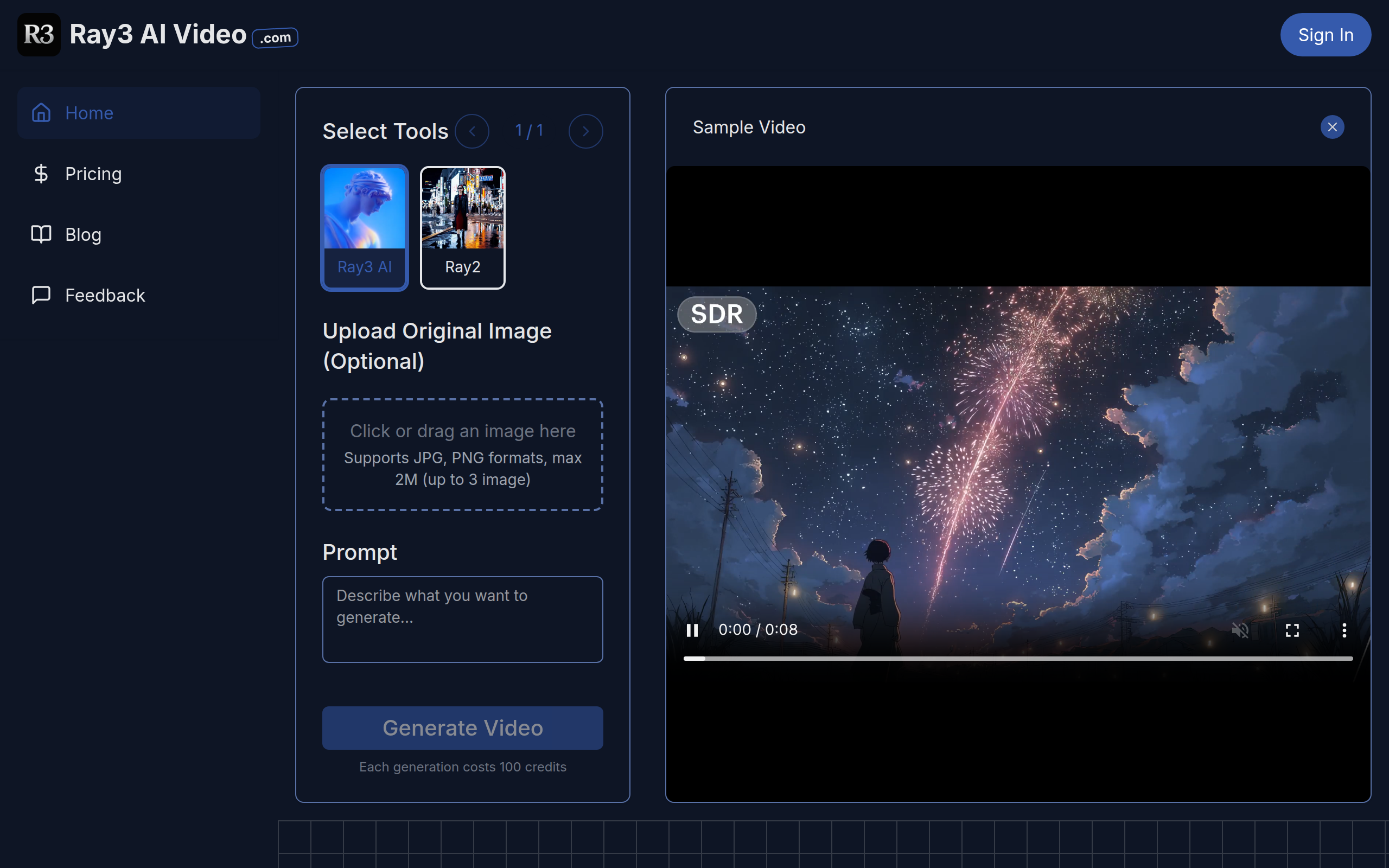Open the video's three-dot options menu
Viewport: 1389px width, 868px height.
[x=1343, y=630]
